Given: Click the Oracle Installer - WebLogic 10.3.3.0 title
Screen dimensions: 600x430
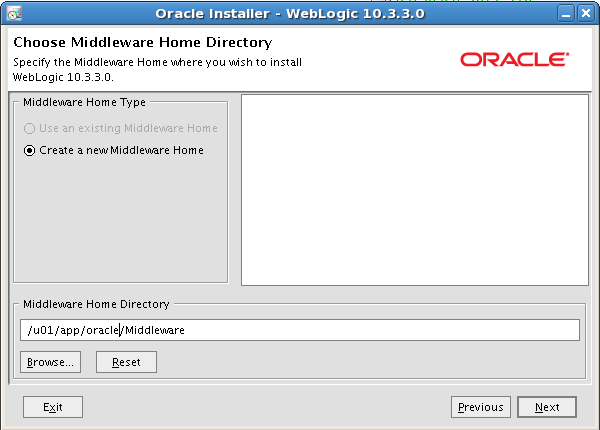Looking at the screenshot, I should tap(290, 14).
